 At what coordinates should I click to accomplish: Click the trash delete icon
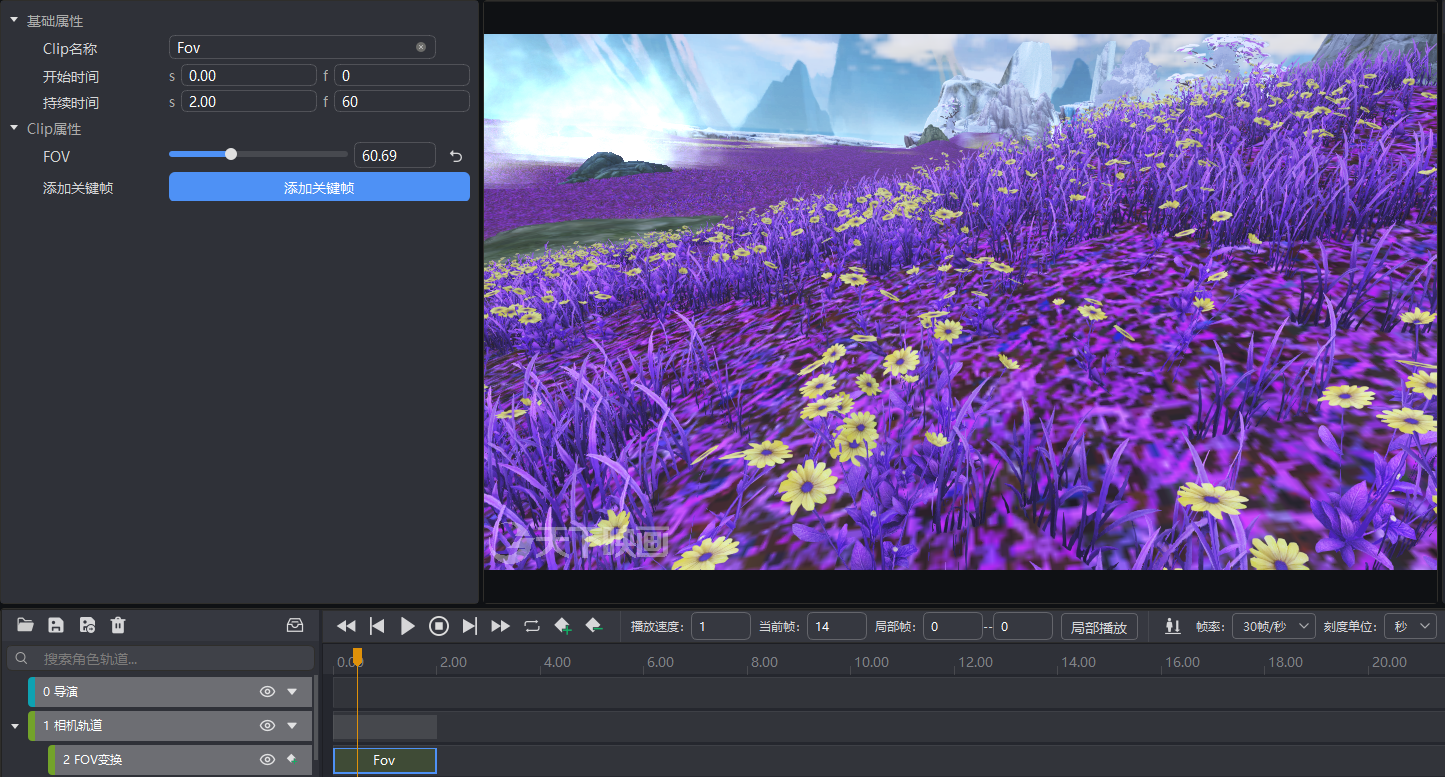click(x=118, y=625)
